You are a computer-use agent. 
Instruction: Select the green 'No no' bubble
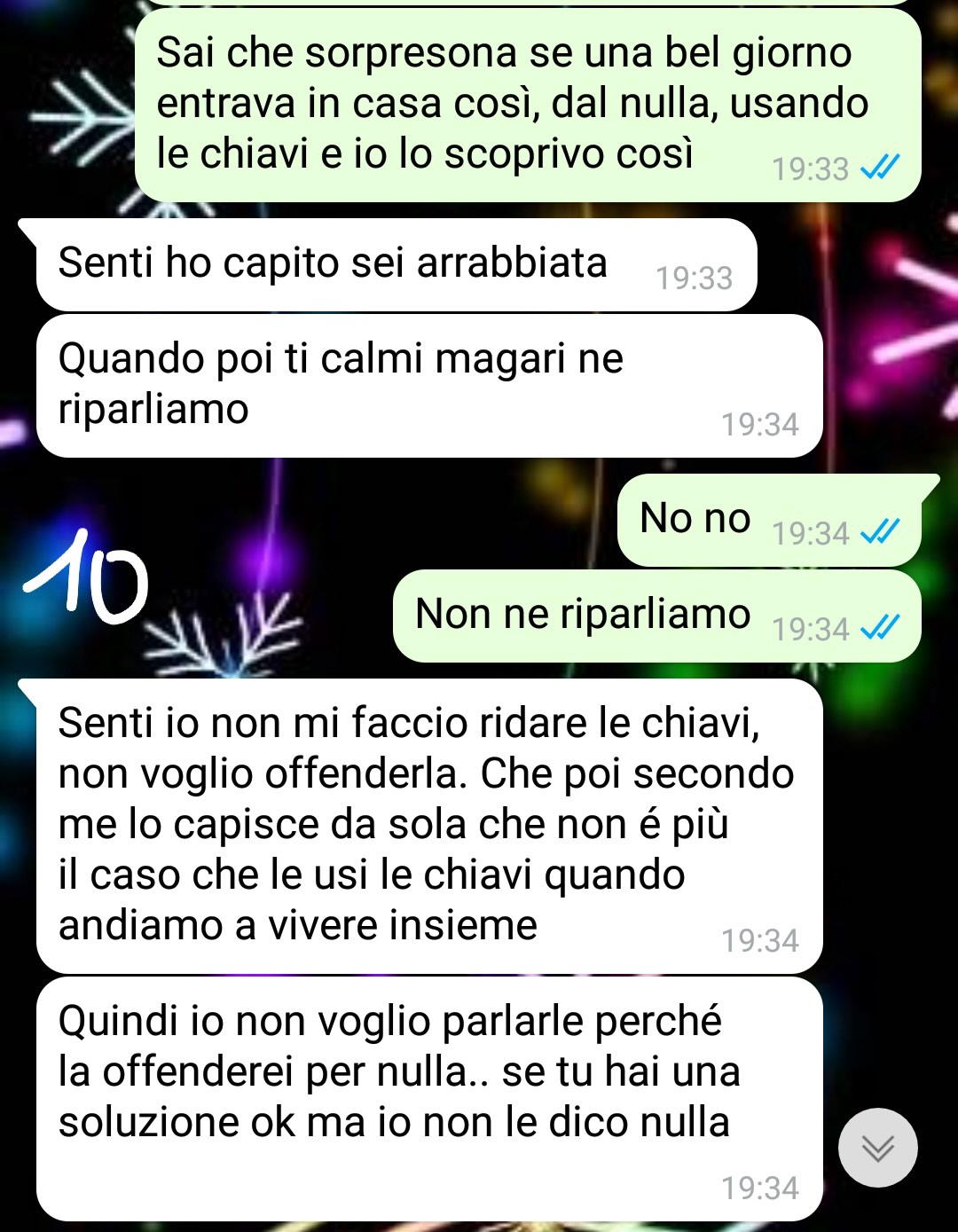point(769,521)
